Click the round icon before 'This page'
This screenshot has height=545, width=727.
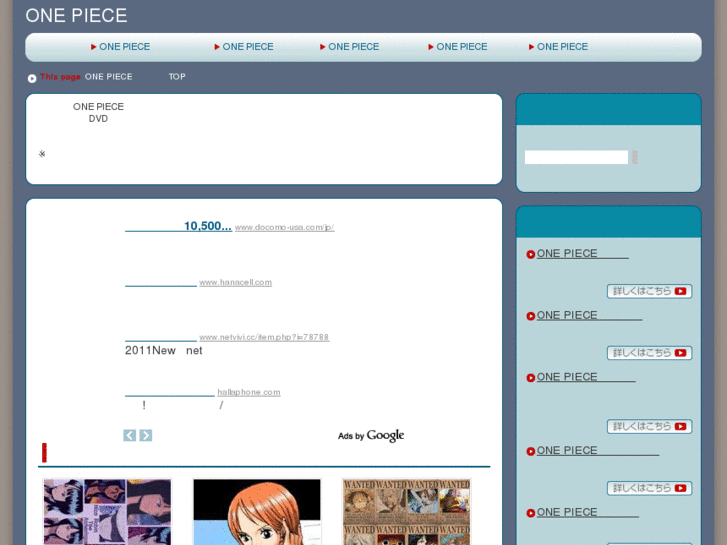[32, 78]
